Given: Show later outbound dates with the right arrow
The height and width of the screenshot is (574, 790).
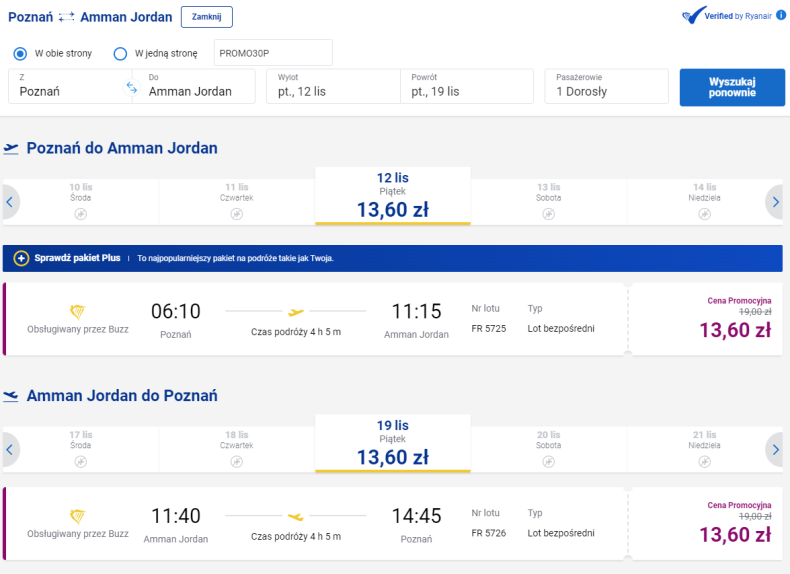Looking at the screenshot, I should click(x=775, y=202).
